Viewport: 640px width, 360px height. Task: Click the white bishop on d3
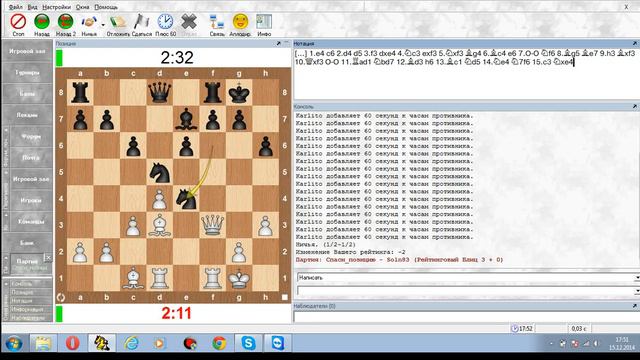(160, 225)
